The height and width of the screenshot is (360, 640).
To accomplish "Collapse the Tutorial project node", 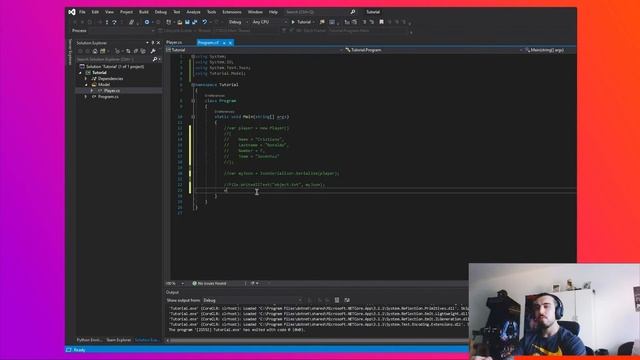I will tap(80, 73).
